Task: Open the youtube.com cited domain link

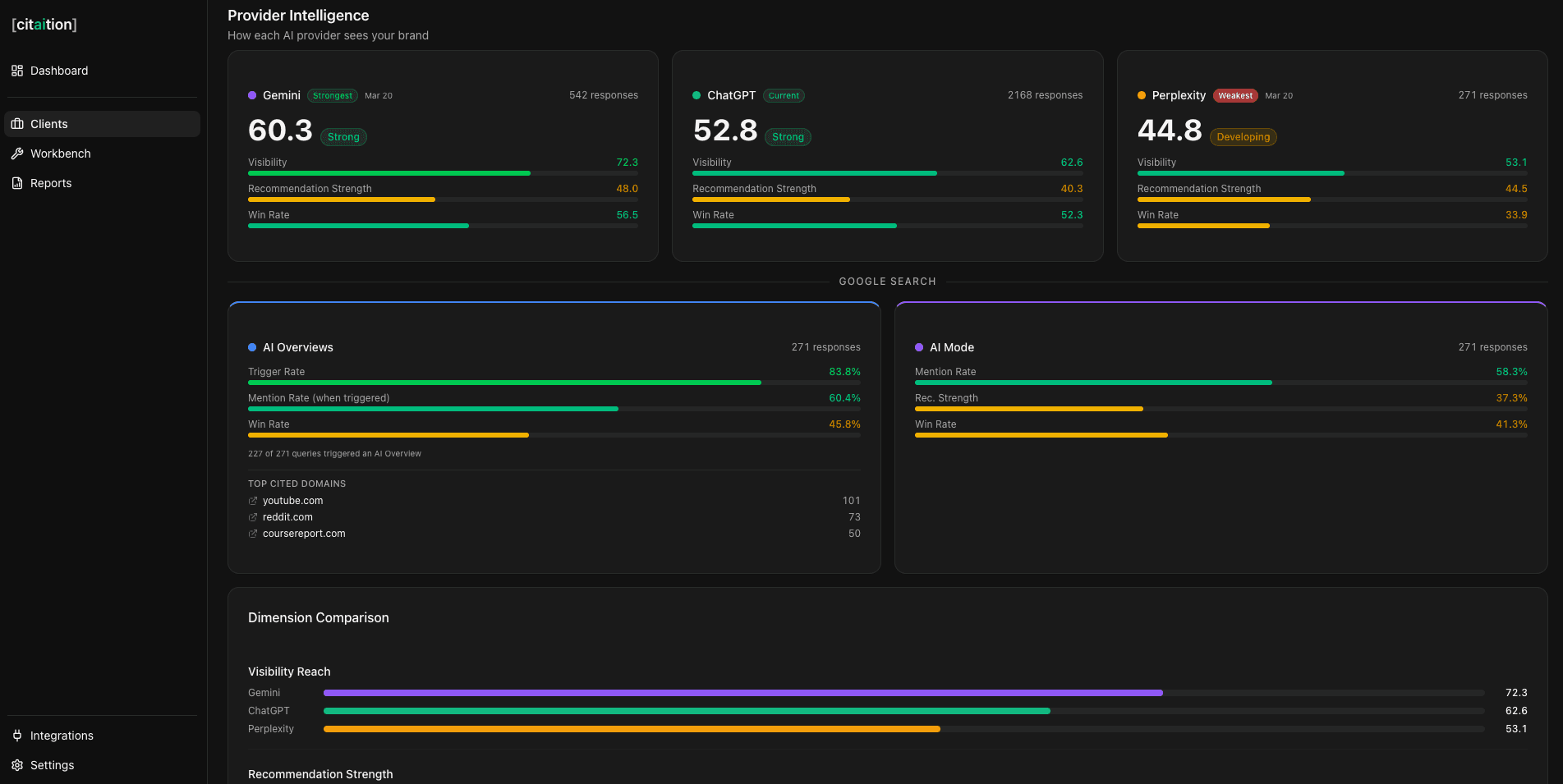Action: pos(292,501)
